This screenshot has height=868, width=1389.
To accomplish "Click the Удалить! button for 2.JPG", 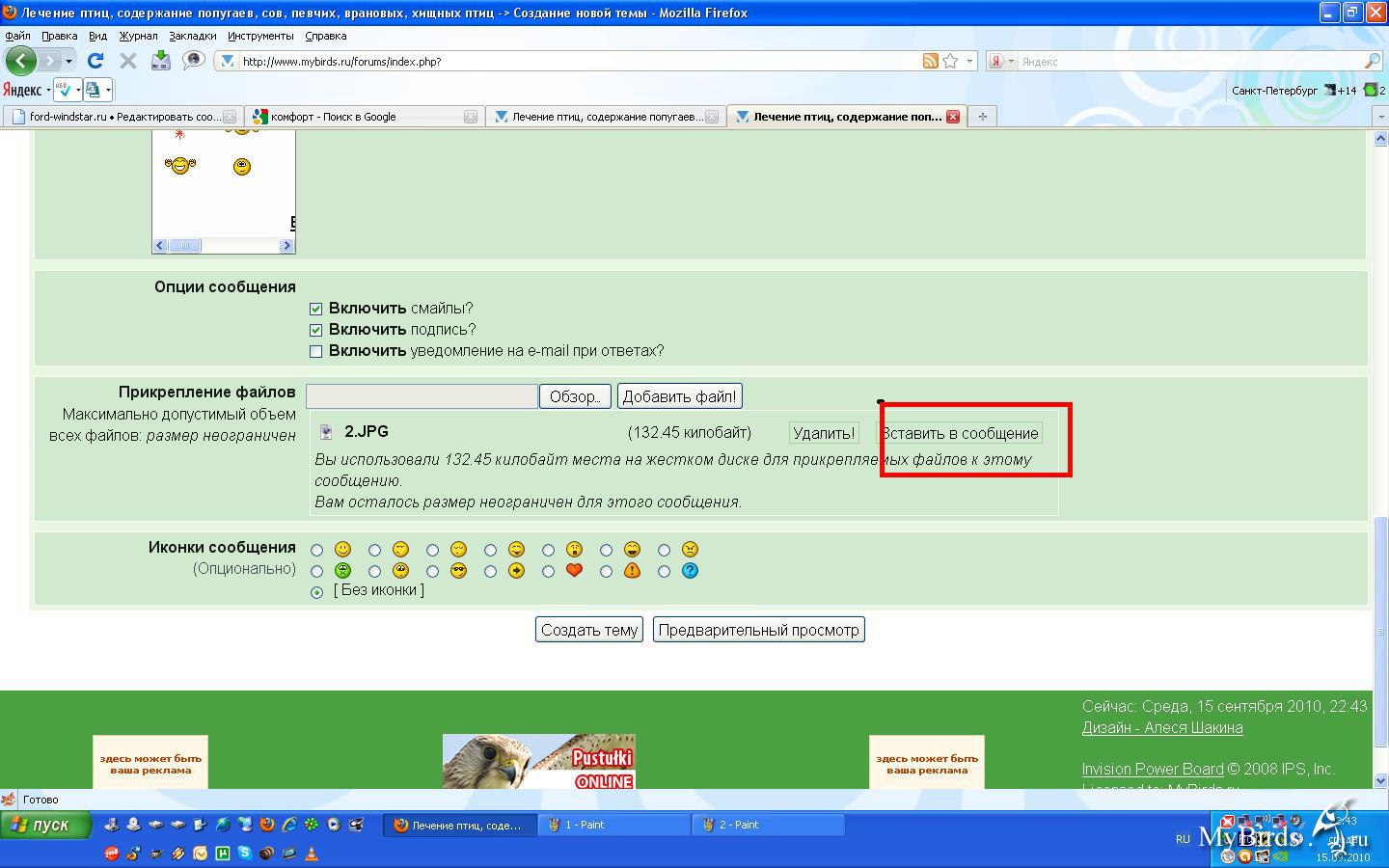I will [x=824, y=433].
